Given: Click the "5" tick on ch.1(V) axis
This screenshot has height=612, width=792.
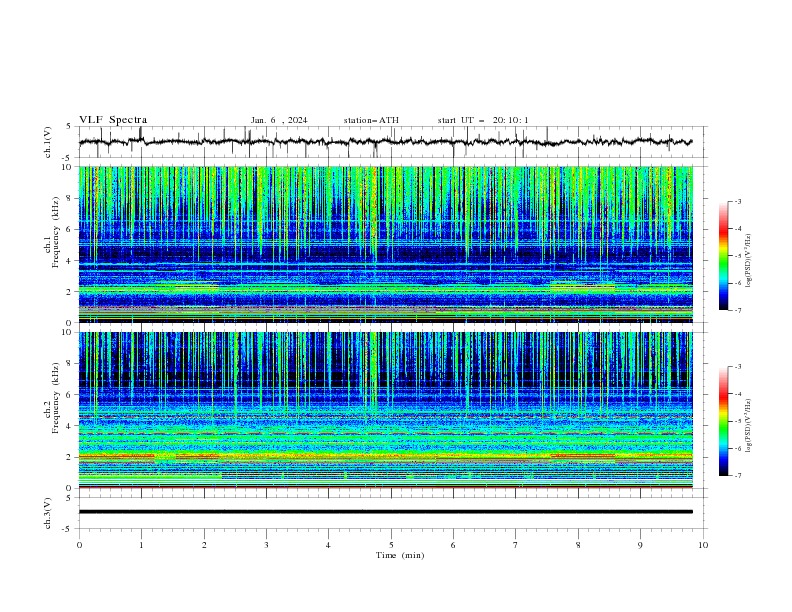Looking at the screenshot, I should click(70, 127).
